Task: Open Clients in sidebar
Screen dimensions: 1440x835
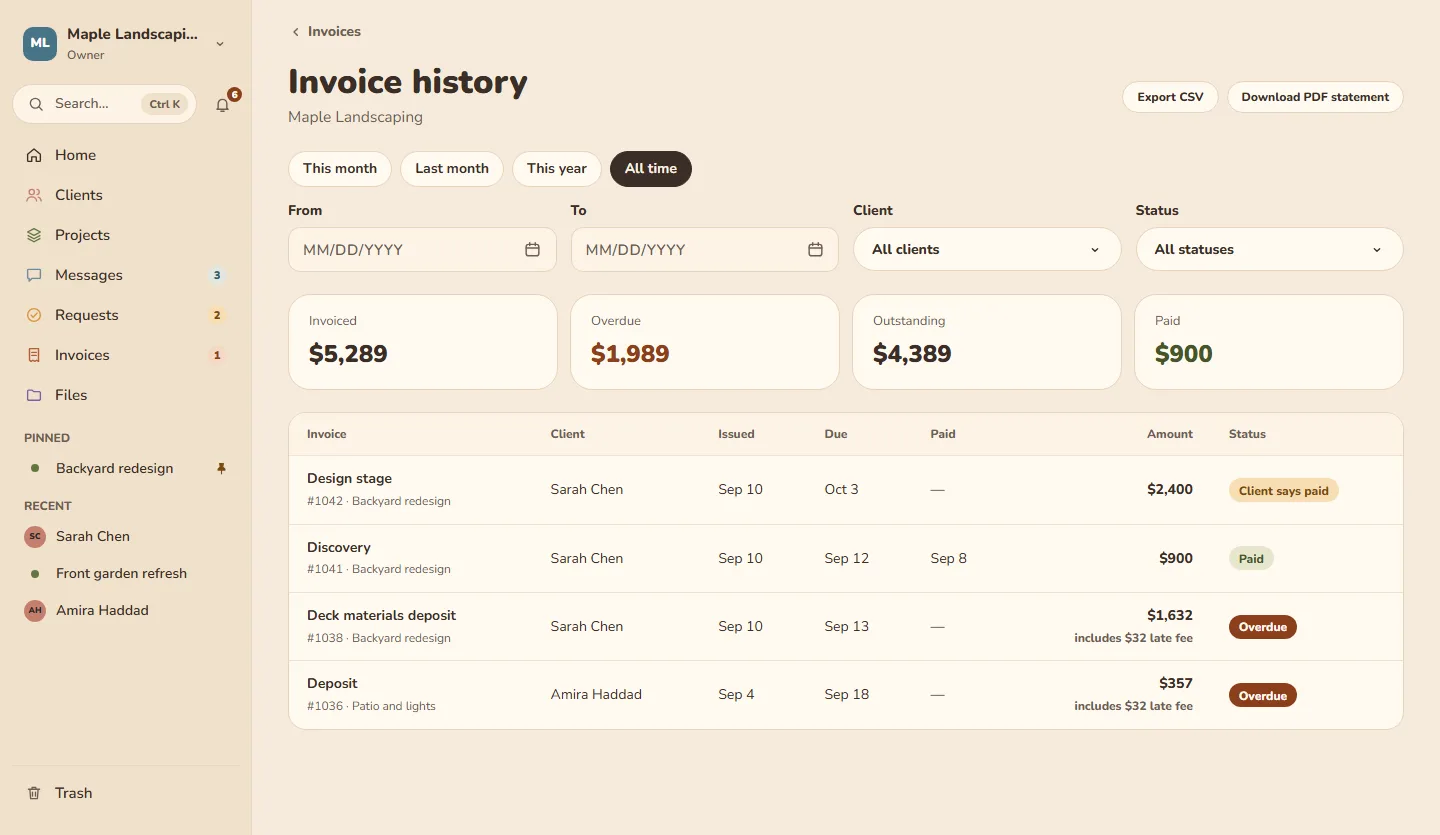Action: click(125, 195)
